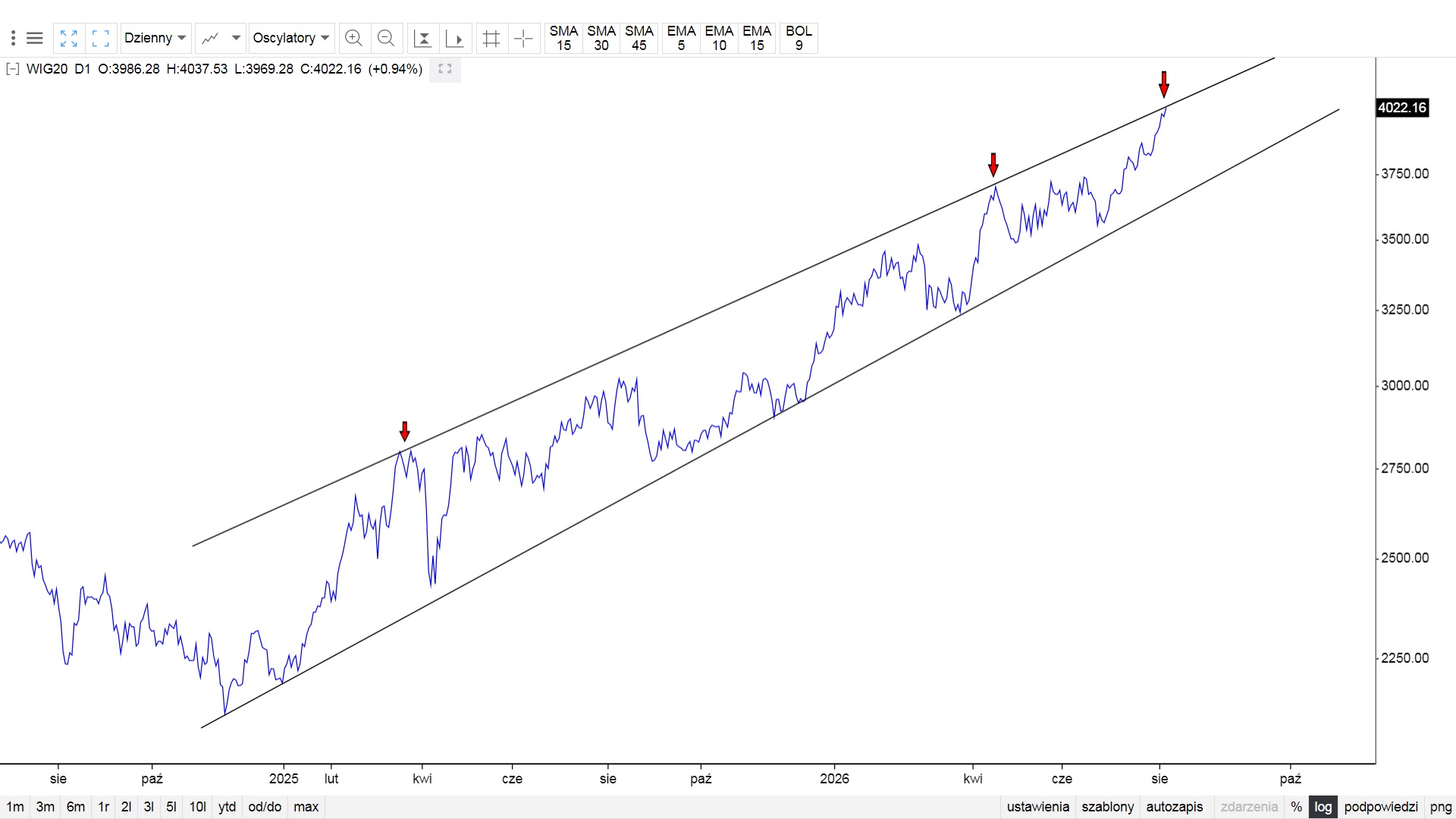Export chart as png

tap(1441, 807)
